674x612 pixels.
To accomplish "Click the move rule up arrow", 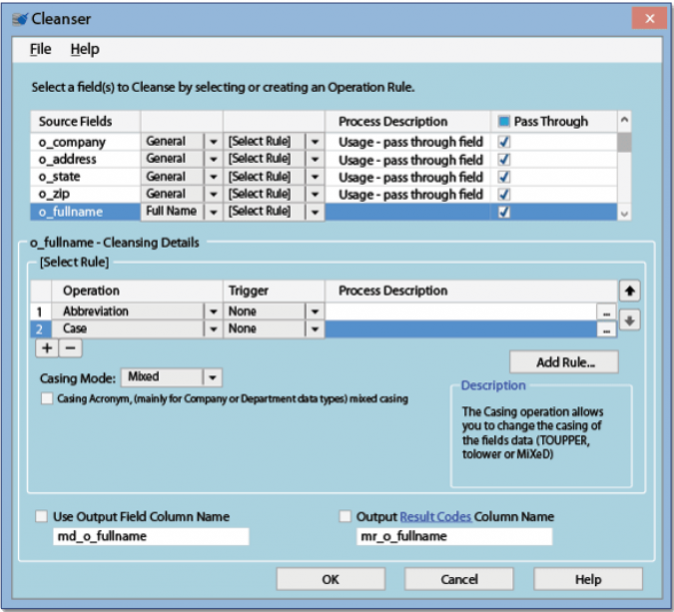I will pos(630,291).
